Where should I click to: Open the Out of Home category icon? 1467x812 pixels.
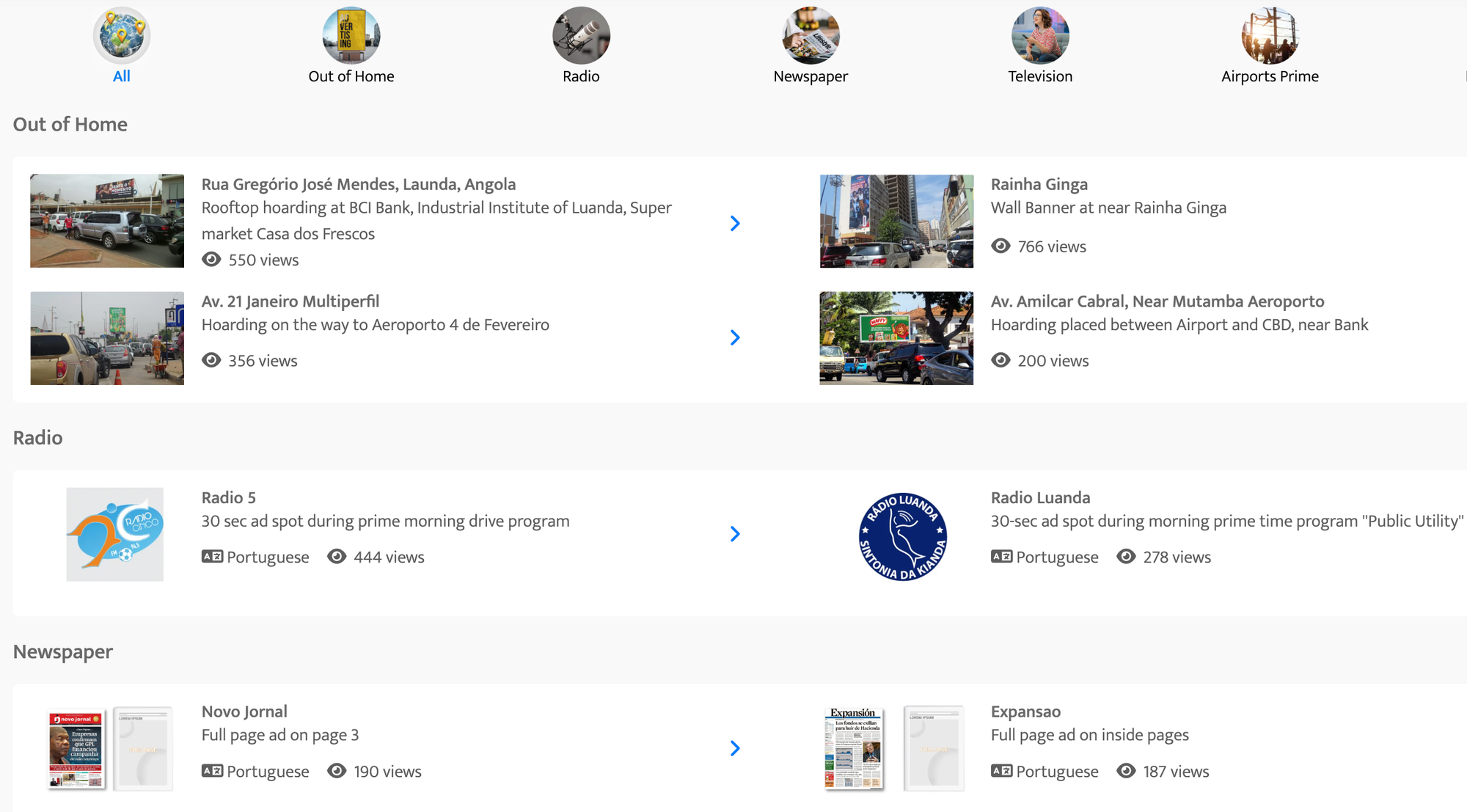pyautogui.click(x=351, y=35)
